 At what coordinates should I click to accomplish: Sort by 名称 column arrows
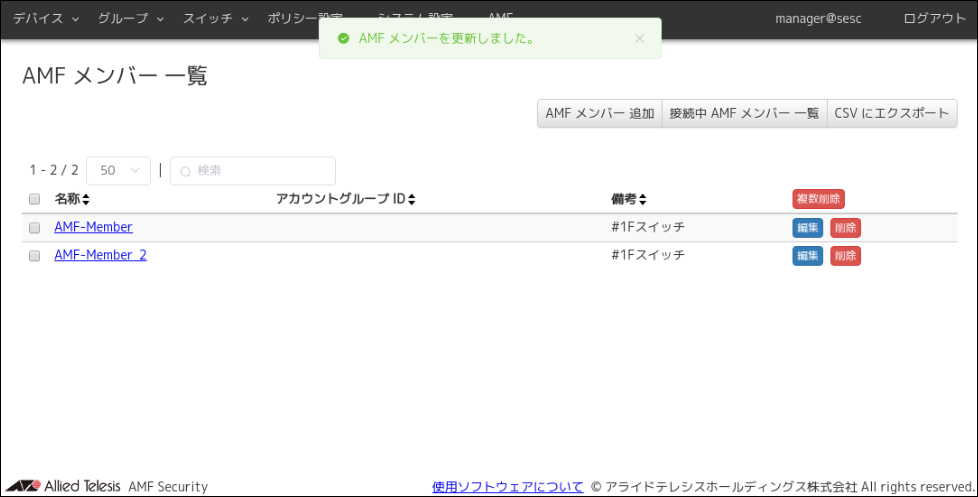(x=86, y=199)
